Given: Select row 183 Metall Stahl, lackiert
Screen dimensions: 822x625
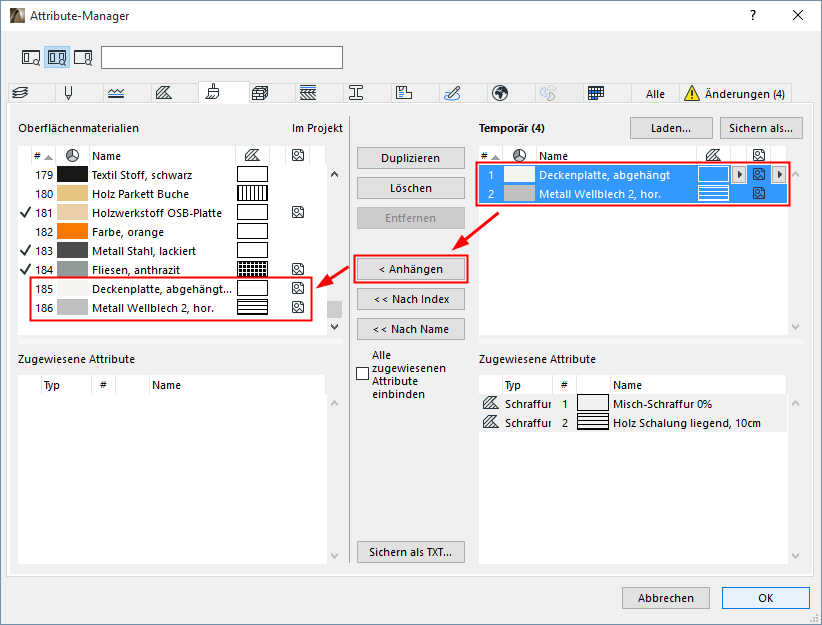Looking at the screenshot, I should (x=172, y=251).
